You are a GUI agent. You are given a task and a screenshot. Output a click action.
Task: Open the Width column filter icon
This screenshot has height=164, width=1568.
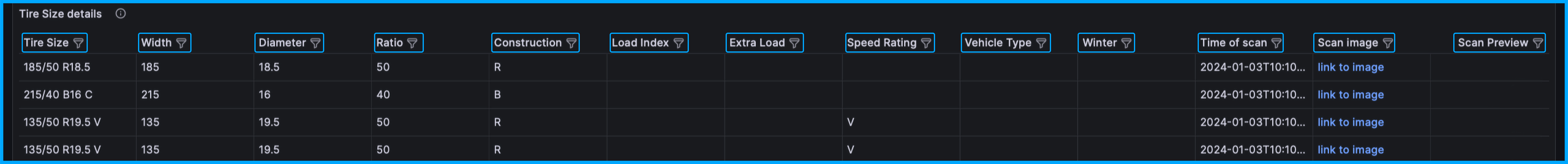(181, 43)
